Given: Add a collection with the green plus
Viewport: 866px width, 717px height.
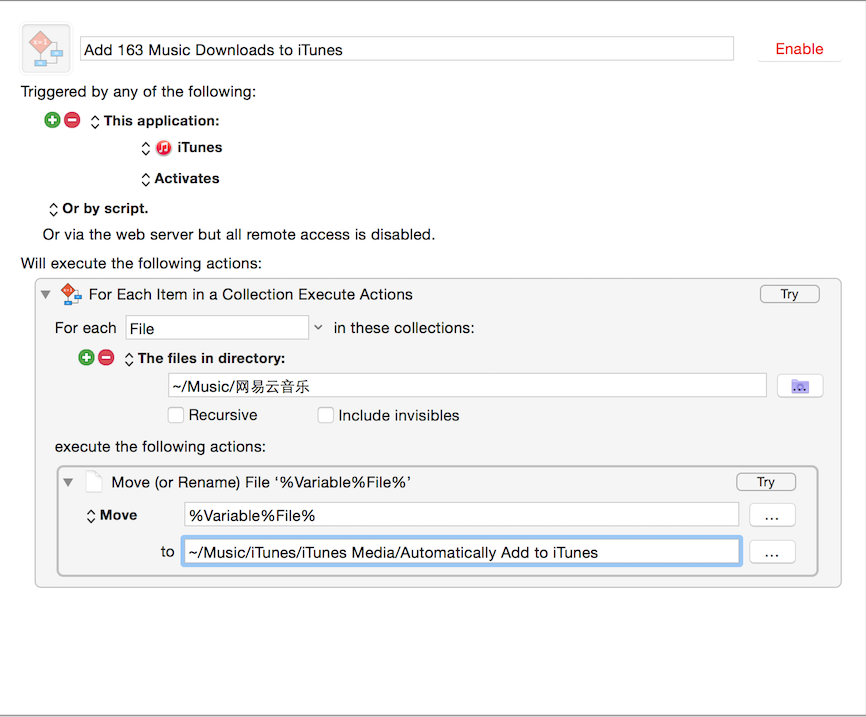Looking at the screenshot, I should 86,357.
